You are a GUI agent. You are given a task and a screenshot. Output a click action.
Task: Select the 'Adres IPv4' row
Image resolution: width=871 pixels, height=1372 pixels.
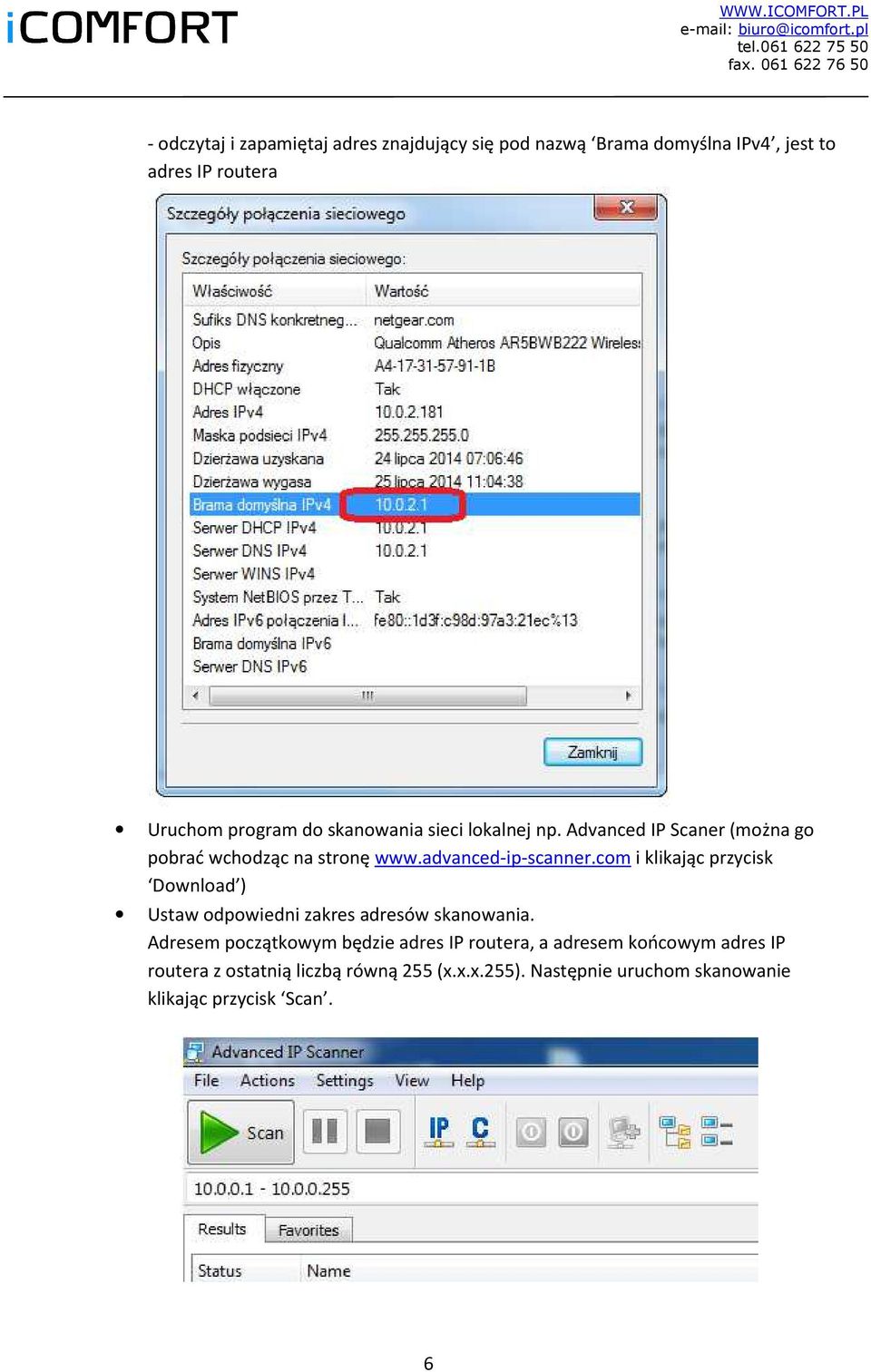[413, 412]
